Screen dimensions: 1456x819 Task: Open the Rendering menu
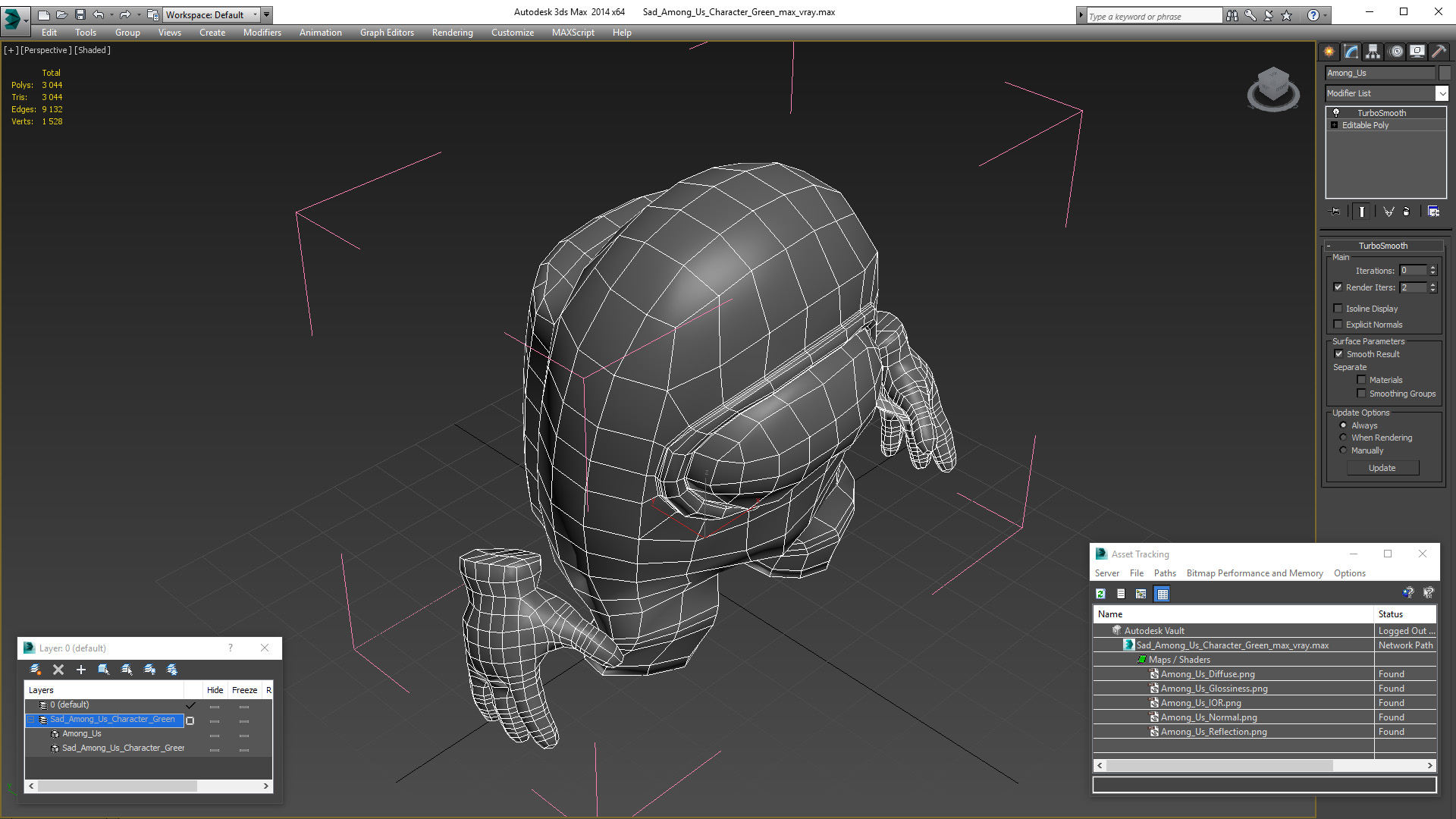pos(452,33)
